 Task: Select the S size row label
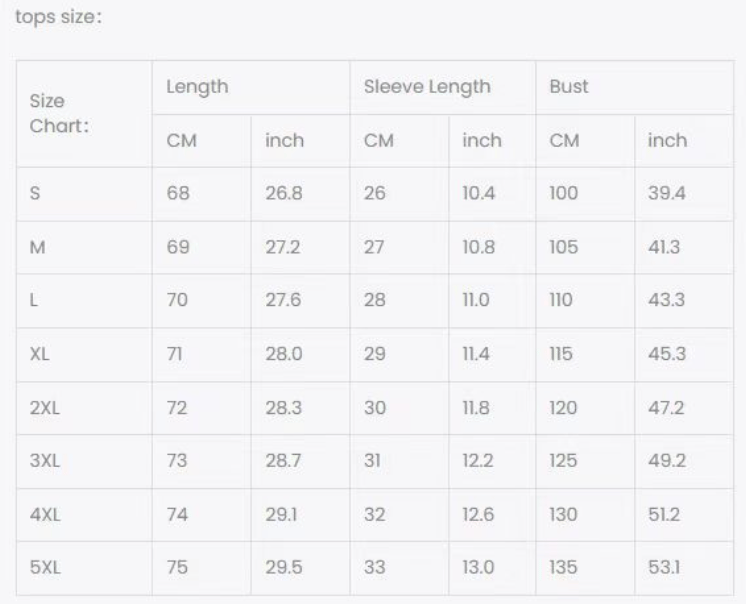pyautogui.click(x=35, y=193)
